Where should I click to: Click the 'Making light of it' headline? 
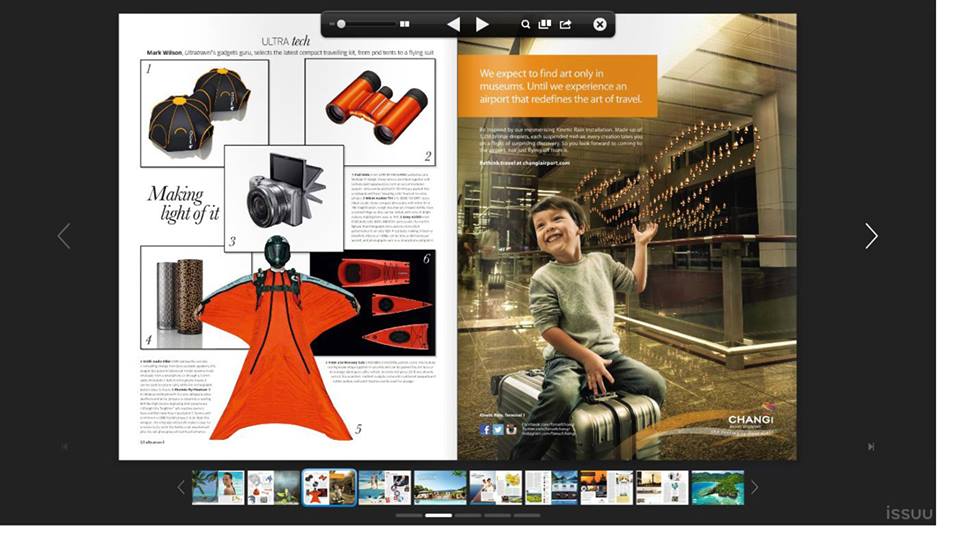click(x=183, y=204)
